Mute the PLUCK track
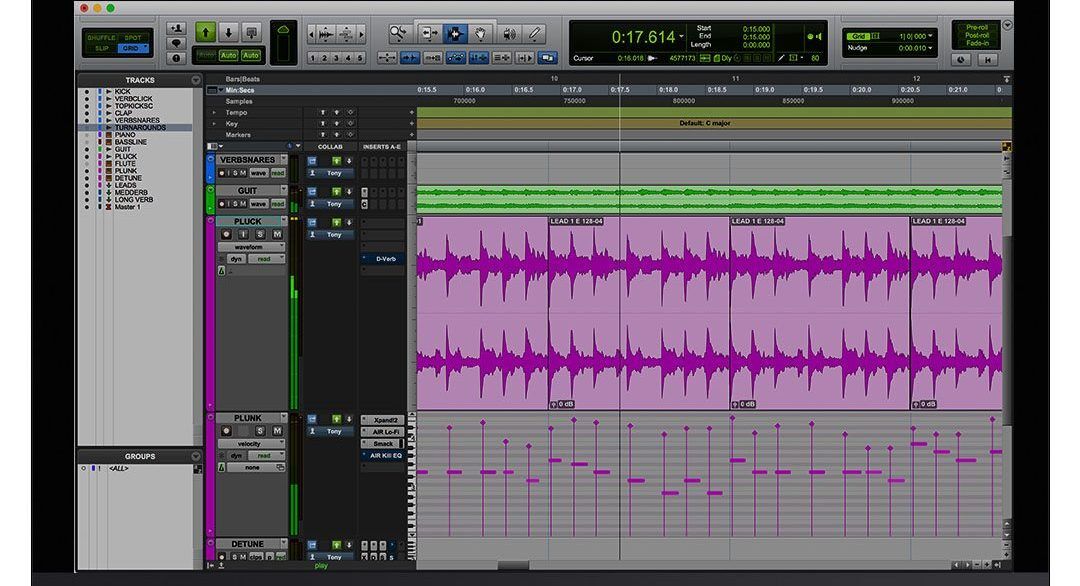This screenshot has width=1080, height=586. click(276, 234)
